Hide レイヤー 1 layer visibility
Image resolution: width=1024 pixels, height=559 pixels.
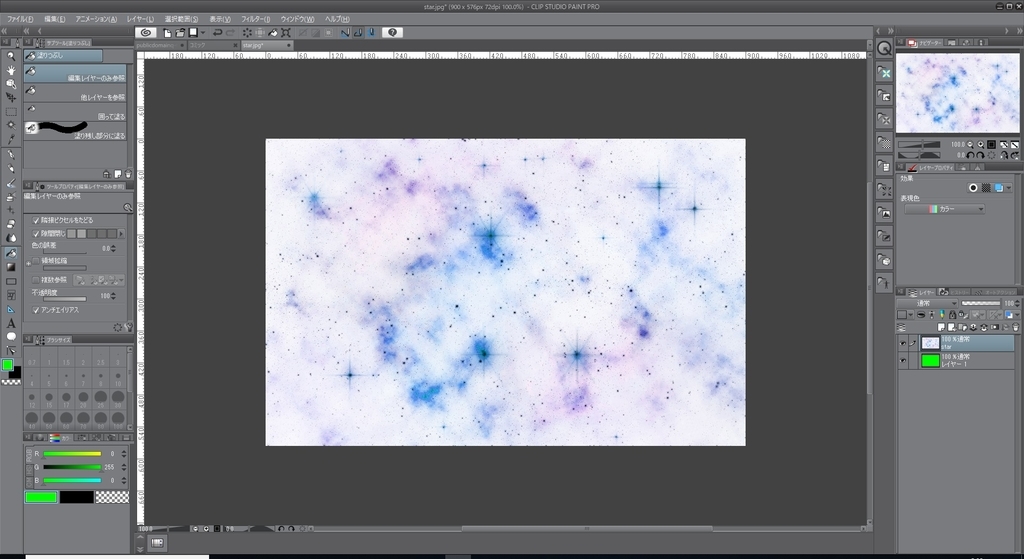(903, 360)
